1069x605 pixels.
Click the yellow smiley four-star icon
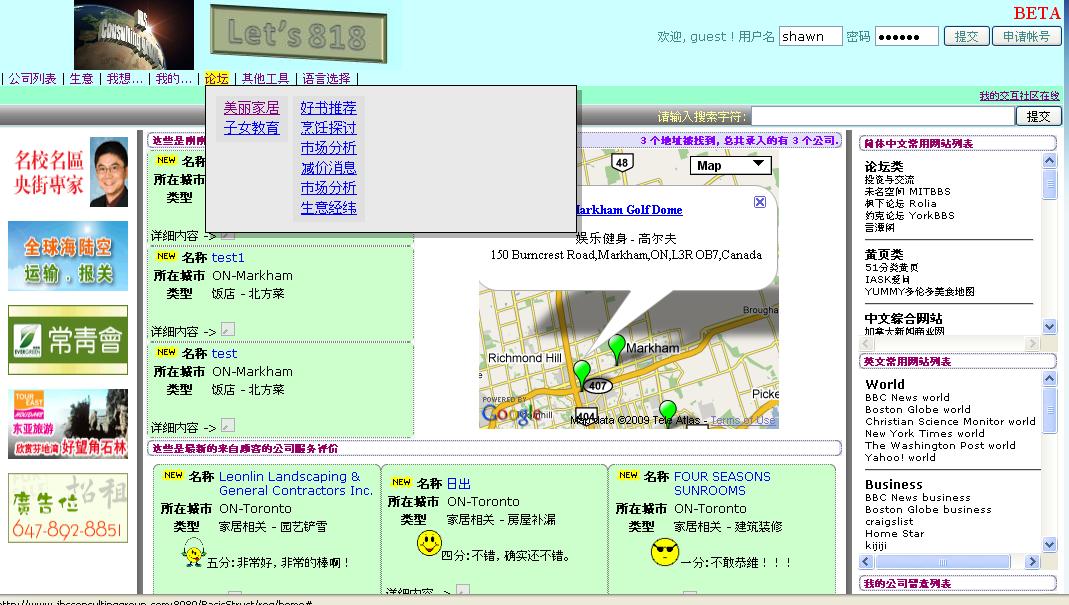429,544
